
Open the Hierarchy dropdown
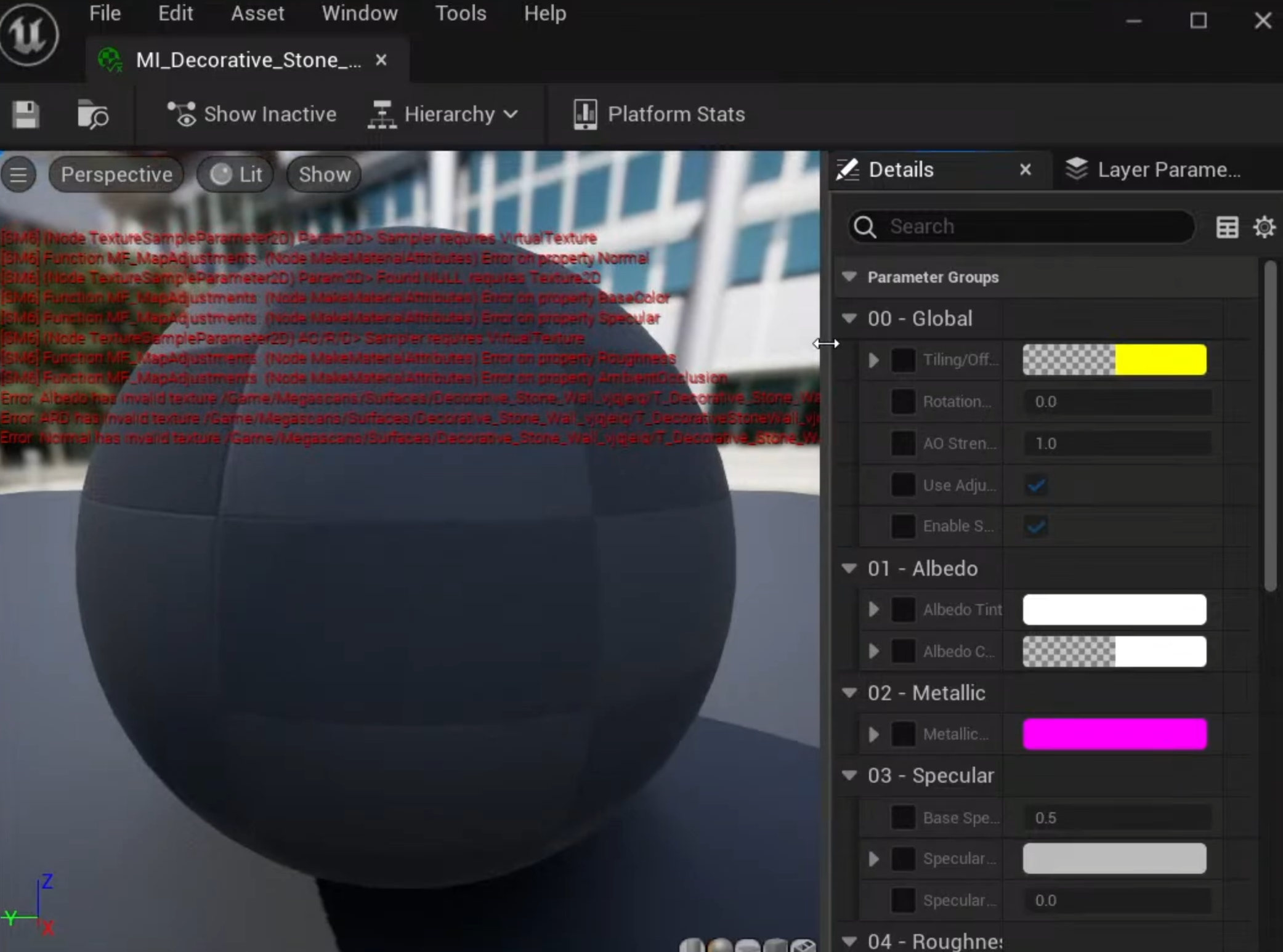443,115
